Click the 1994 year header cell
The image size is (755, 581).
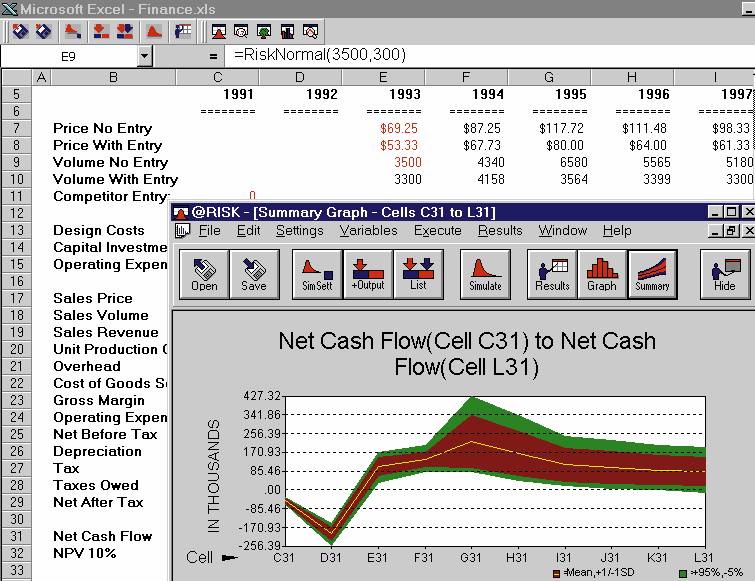click(x=466, y=94)
